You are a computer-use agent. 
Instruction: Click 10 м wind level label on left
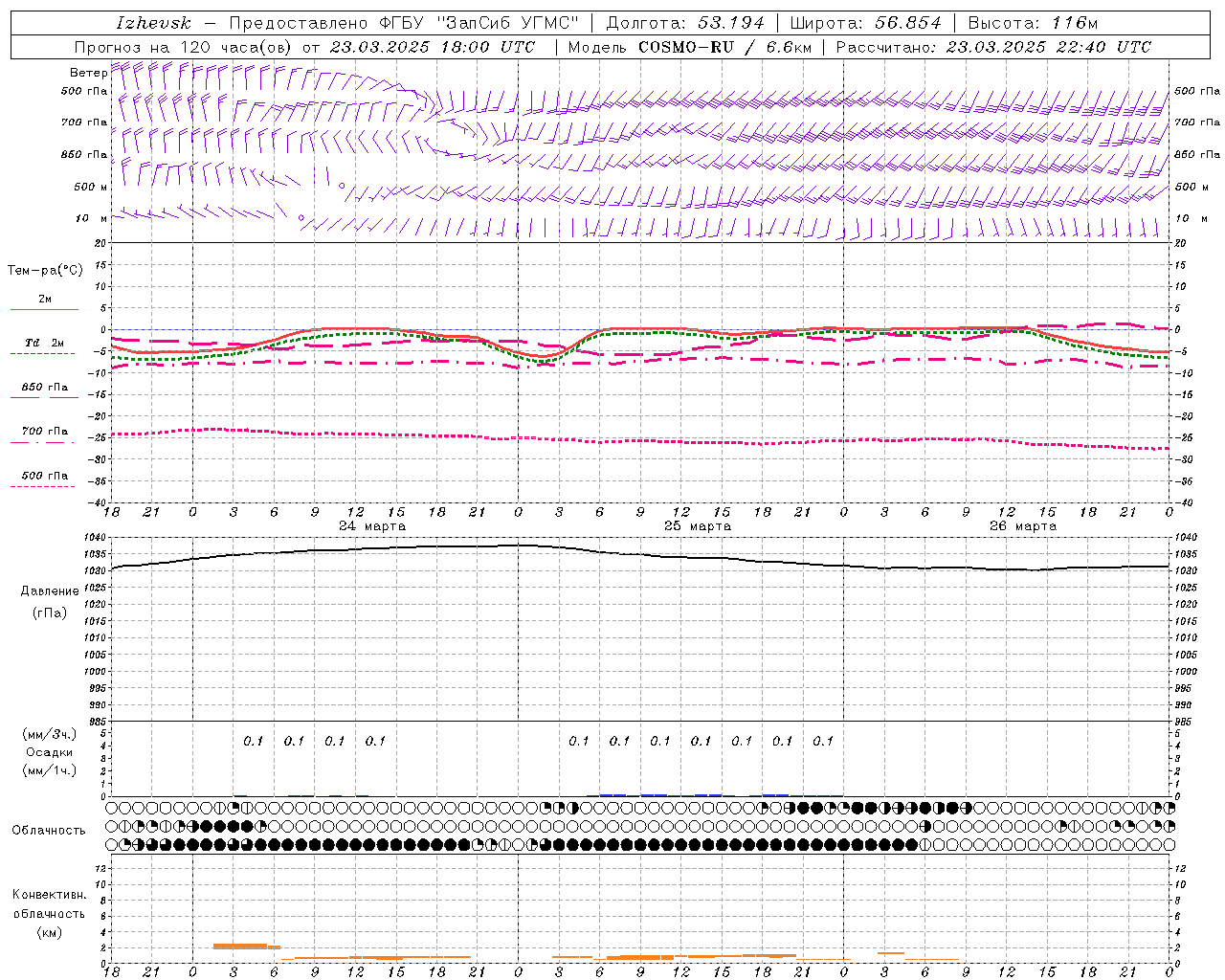point(92,218)
